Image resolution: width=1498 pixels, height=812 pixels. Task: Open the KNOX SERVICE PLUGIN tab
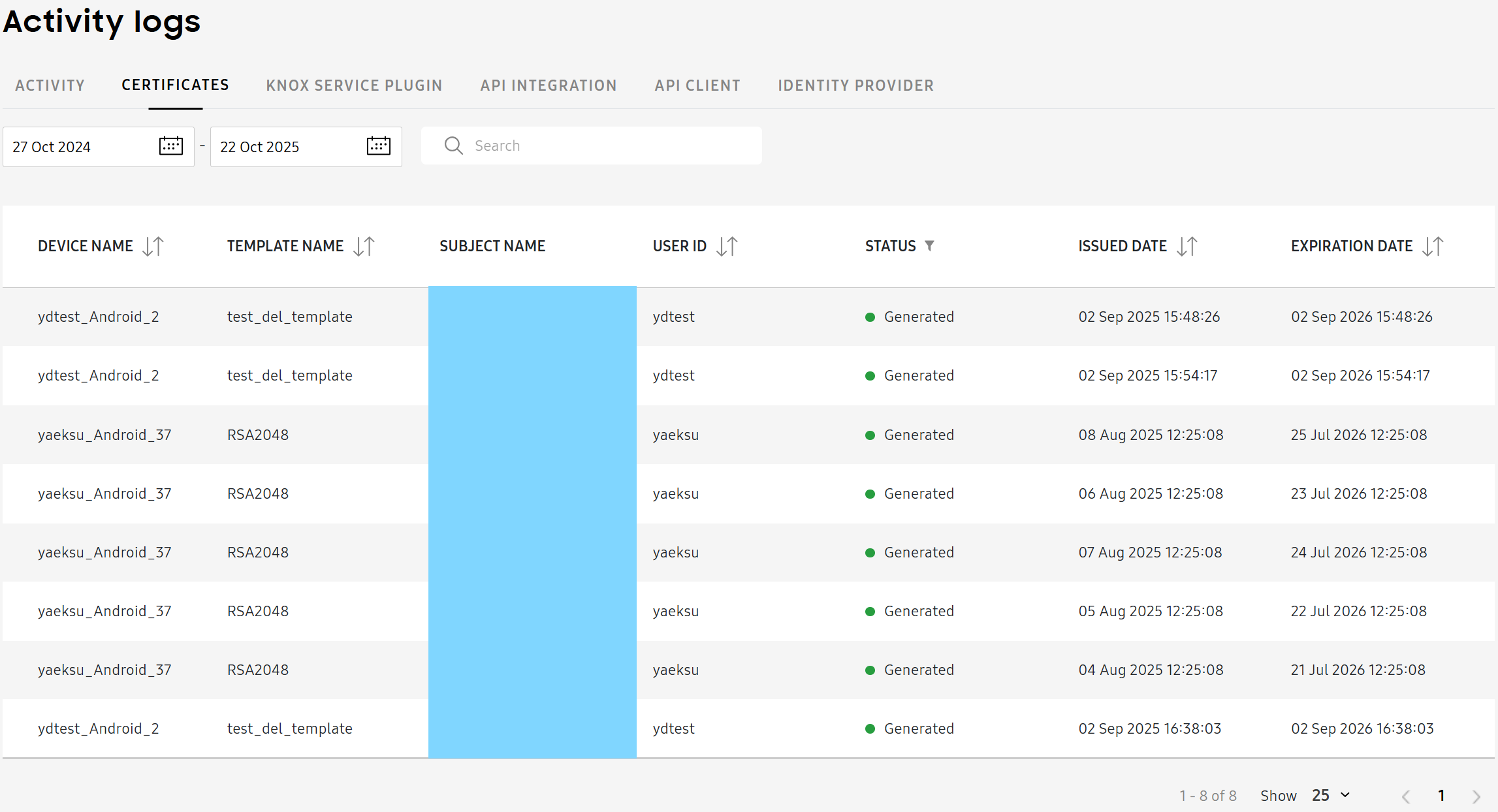coord(353,85)
